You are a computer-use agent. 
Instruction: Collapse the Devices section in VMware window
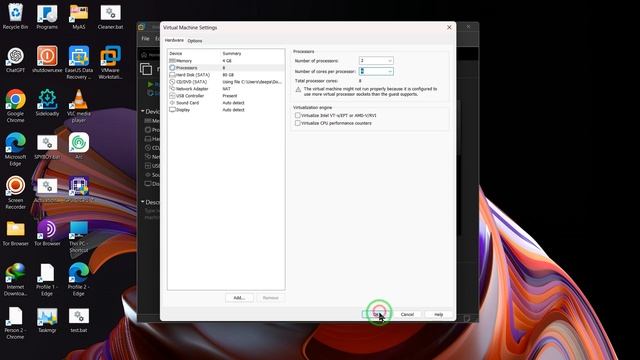pyautogui.click(x=143, y=111)
